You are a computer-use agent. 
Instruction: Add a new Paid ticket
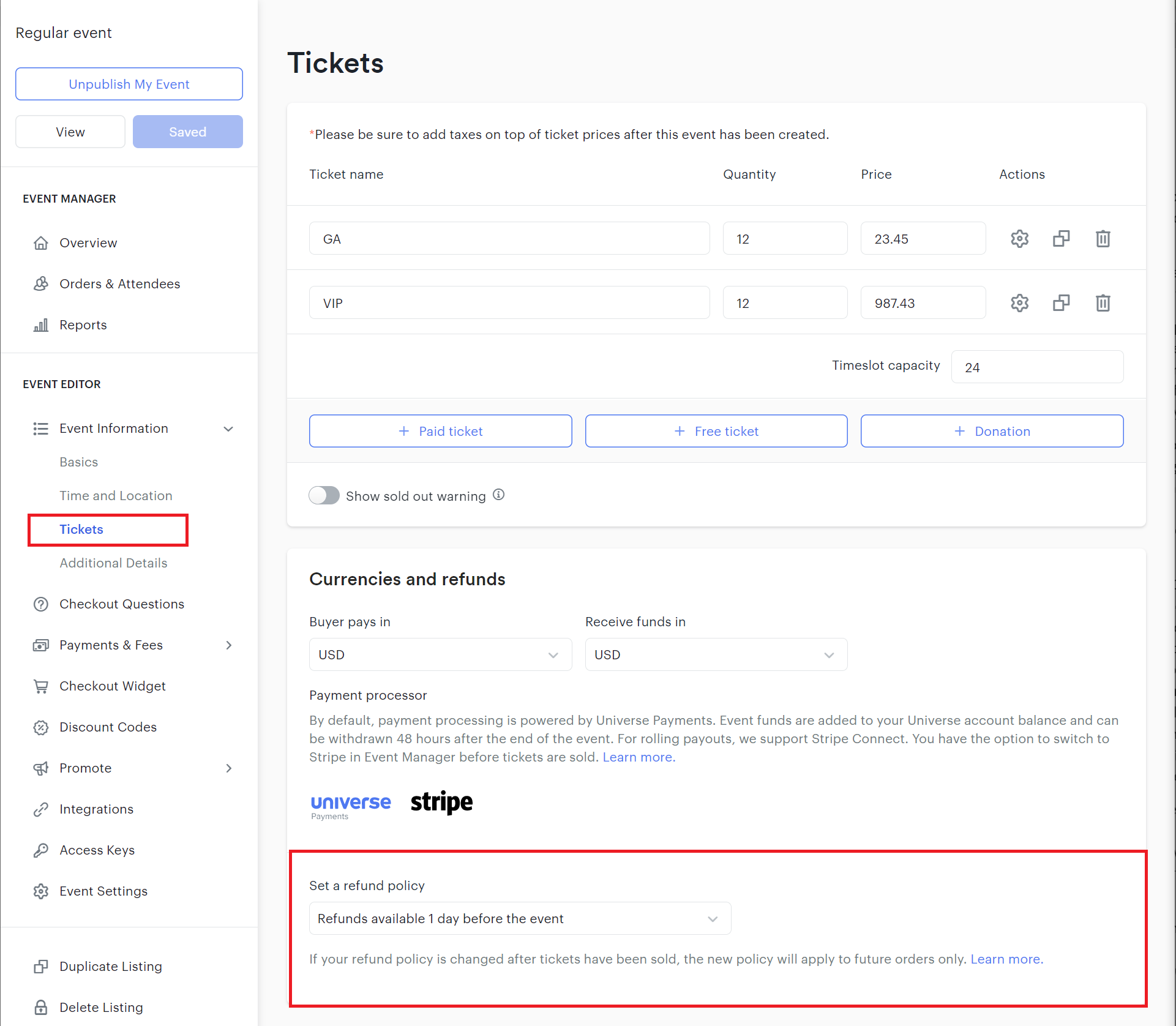tap(440, 431)
